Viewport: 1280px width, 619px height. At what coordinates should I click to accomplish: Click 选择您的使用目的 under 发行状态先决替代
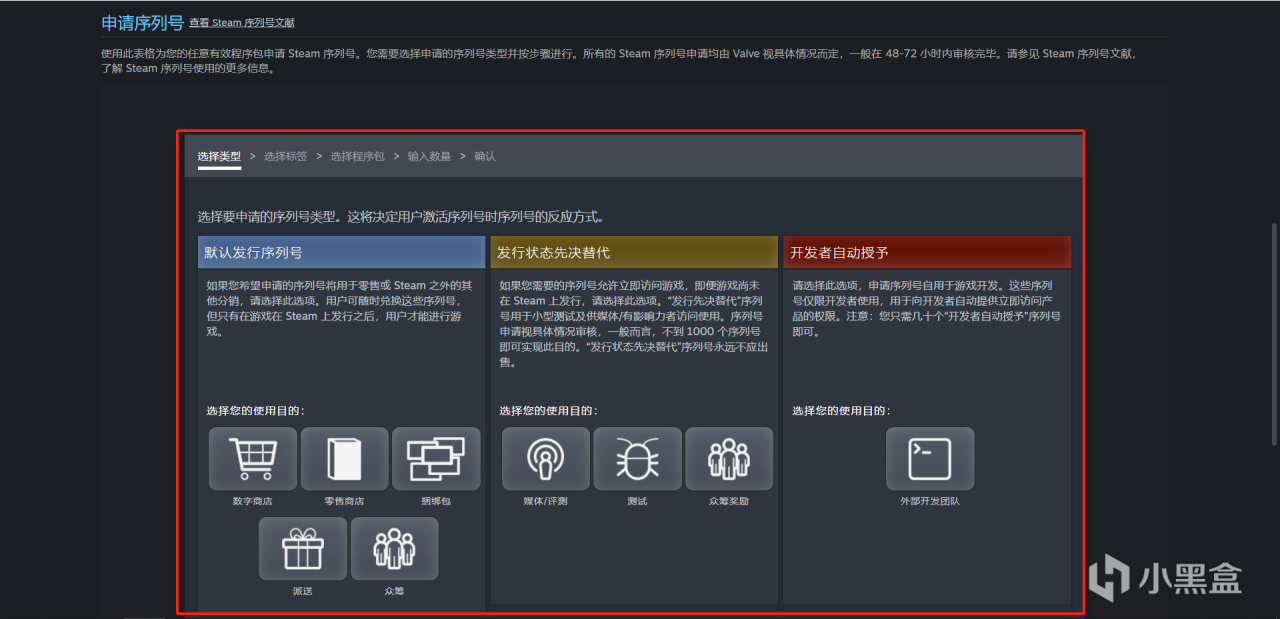click(x=548, y=411)
